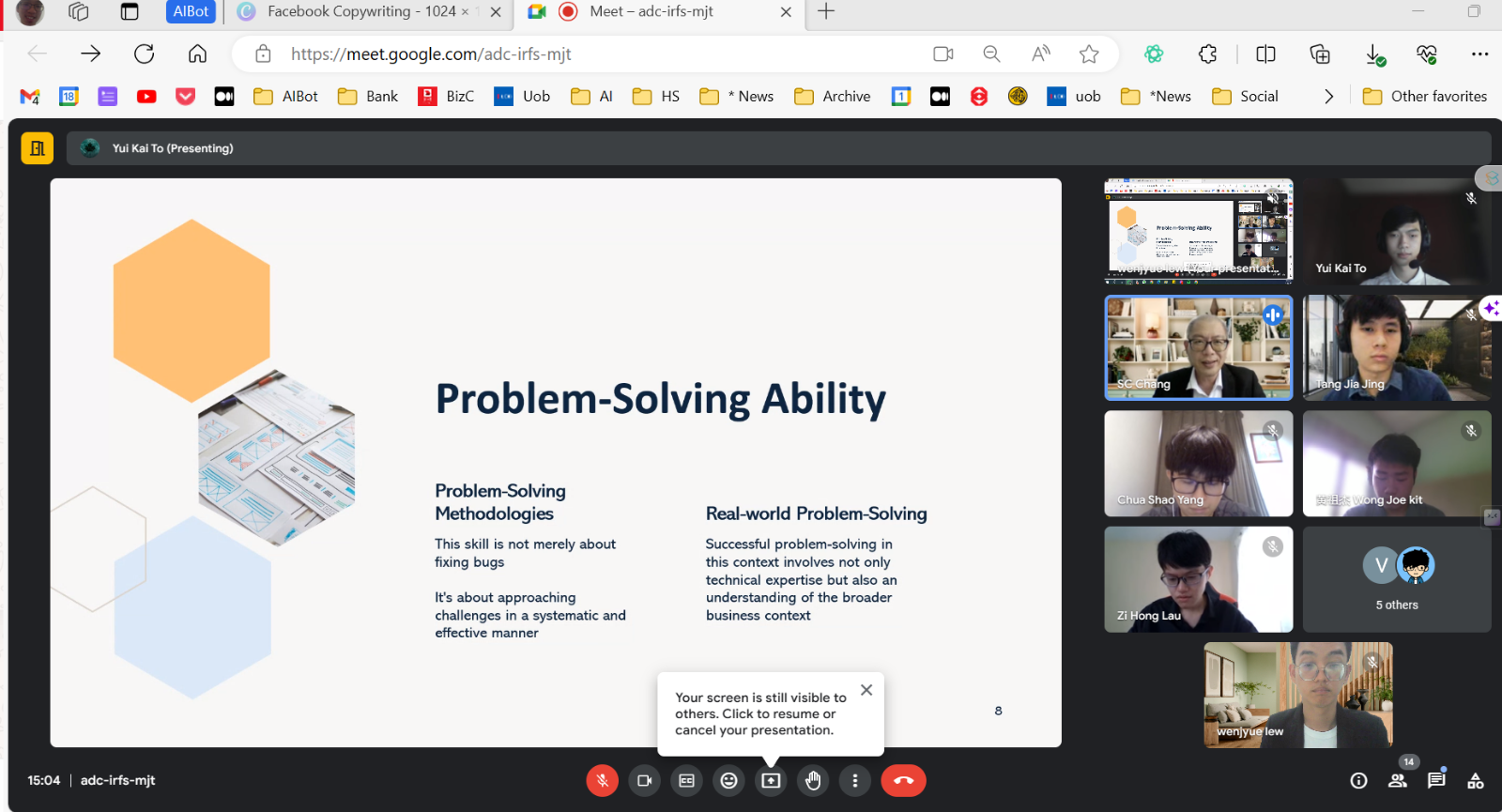Image resolution: width=1502 pixels, height=812 pixels.
Task: Close the Facebook Copywriting tab
Action: pyautogui.click(x=496, y=12)
